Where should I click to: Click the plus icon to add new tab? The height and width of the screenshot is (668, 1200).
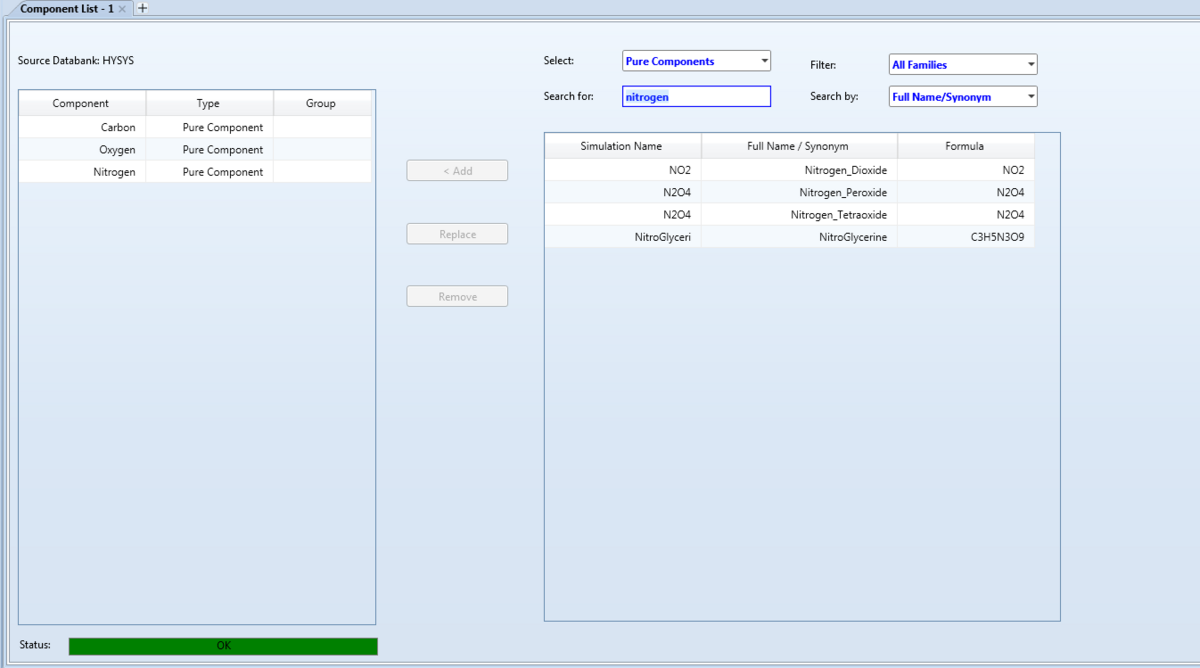pos(142,8)
